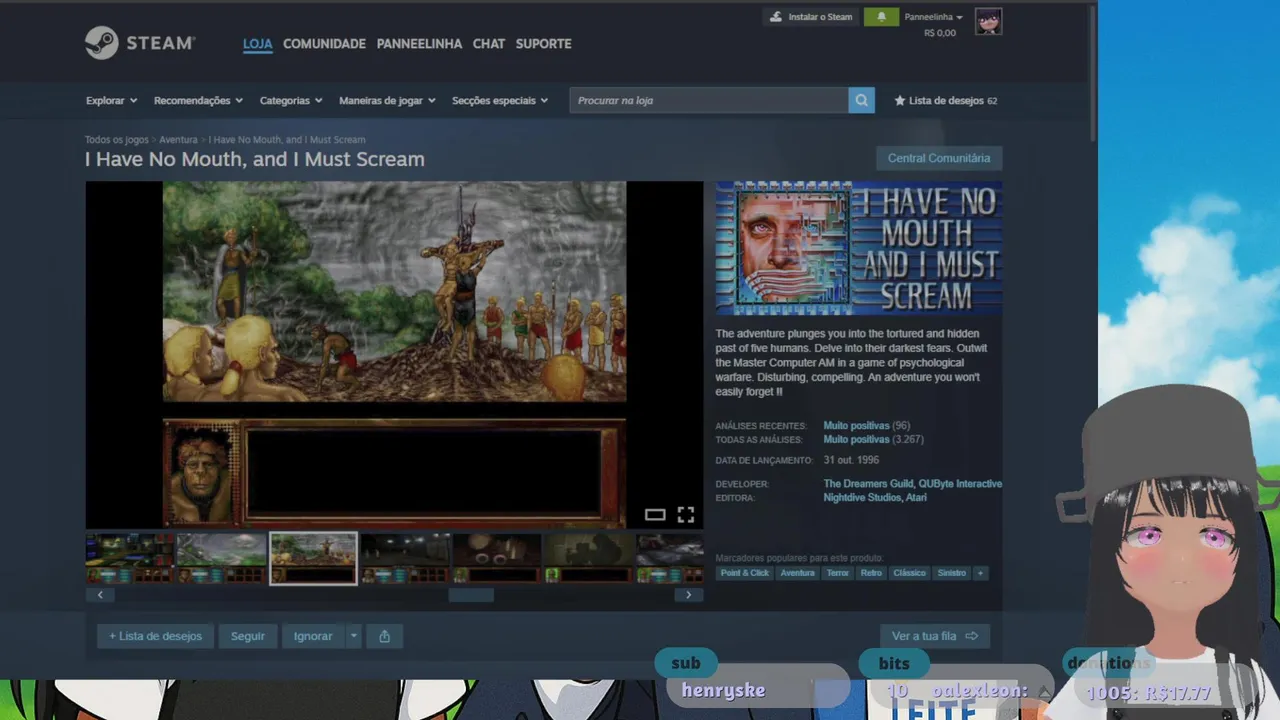
Task: Open the notifications bell
Action: pyautogui.click(x=881, y=17)
